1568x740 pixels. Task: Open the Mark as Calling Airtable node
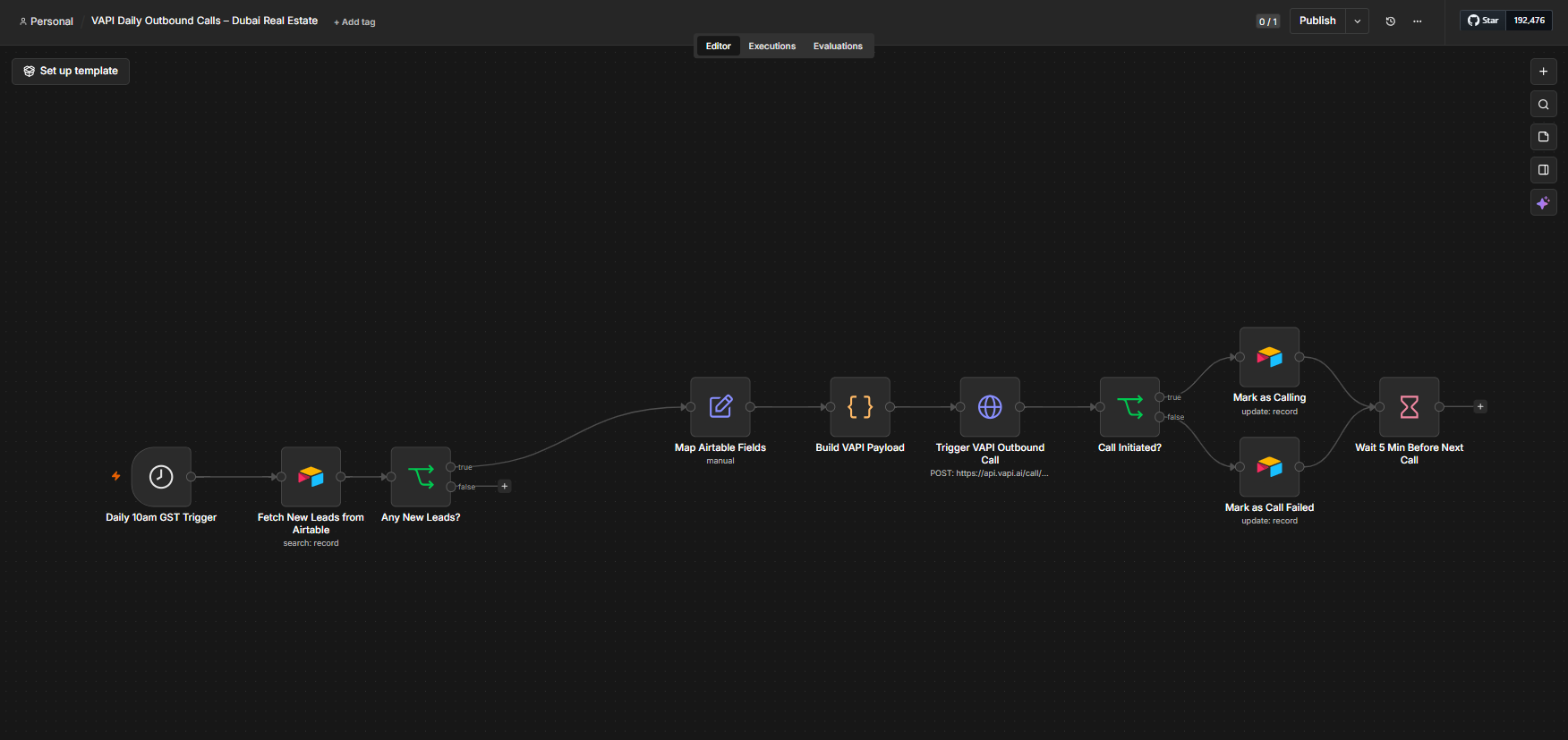point(1269,357)
